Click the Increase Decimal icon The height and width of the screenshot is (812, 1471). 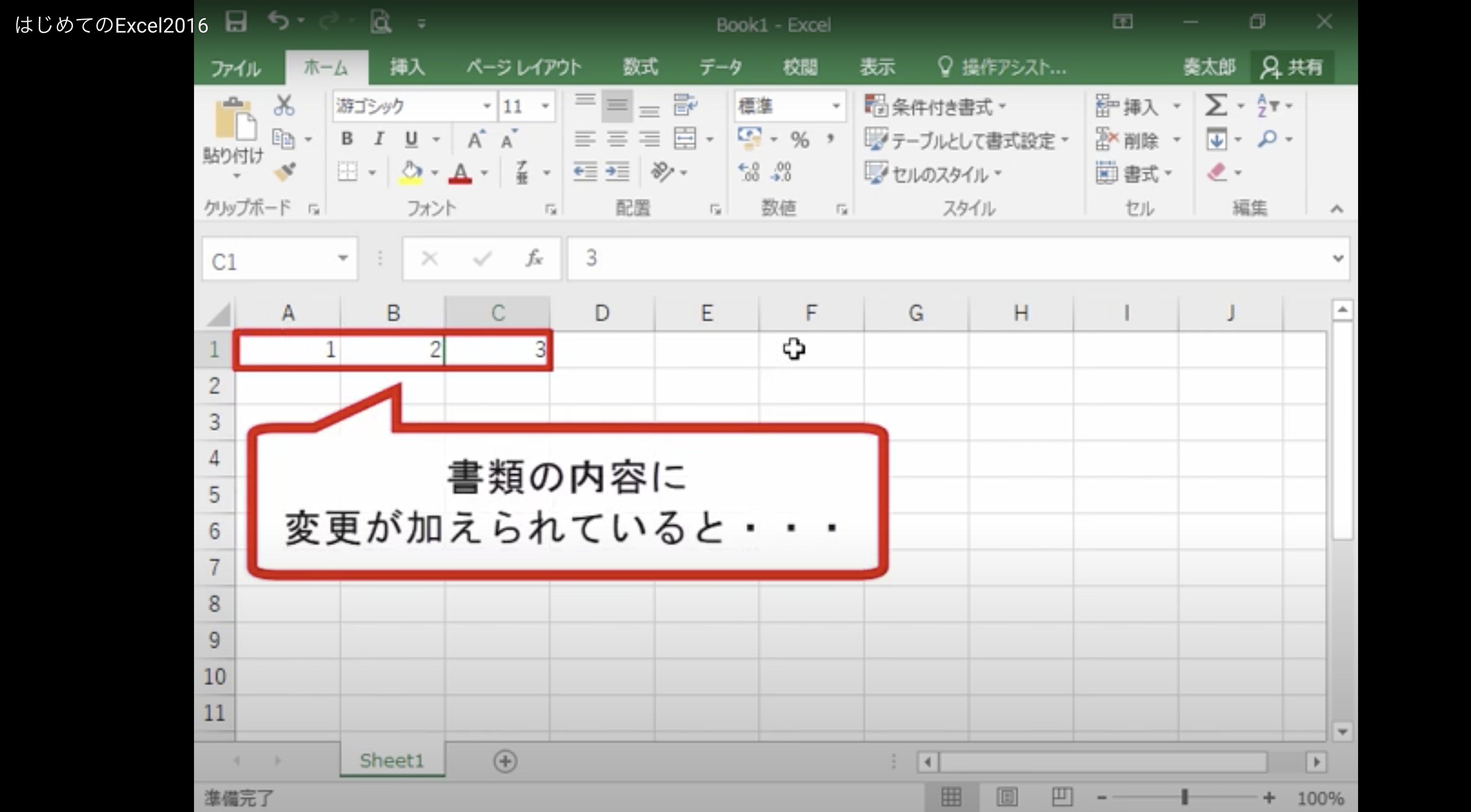(749, 171)
